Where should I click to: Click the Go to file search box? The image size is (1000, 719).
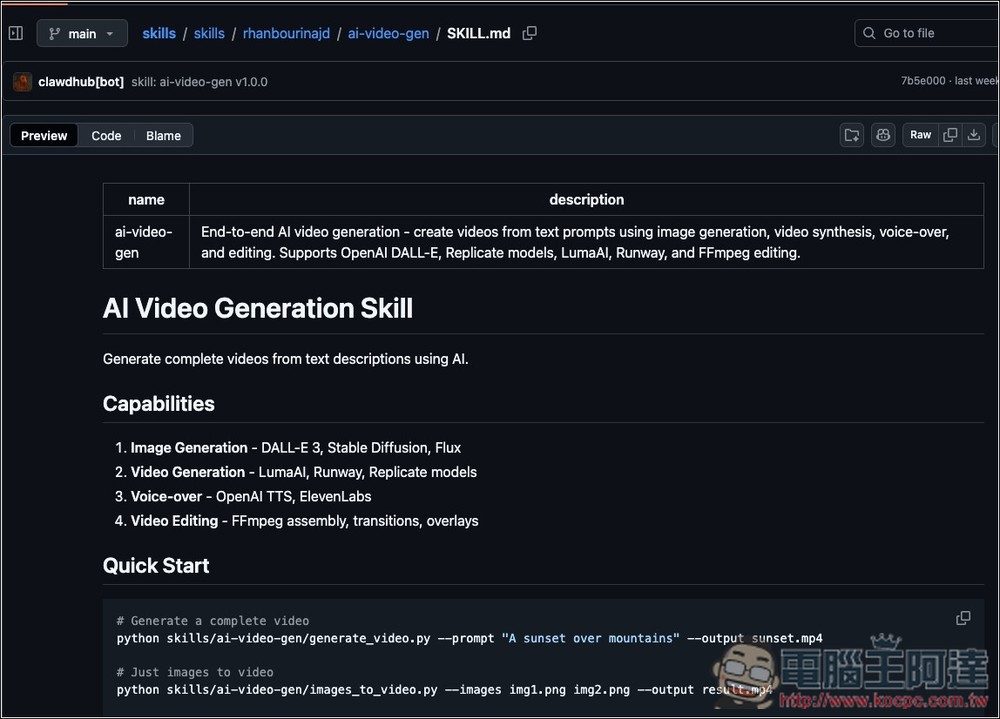pos(930,33)
